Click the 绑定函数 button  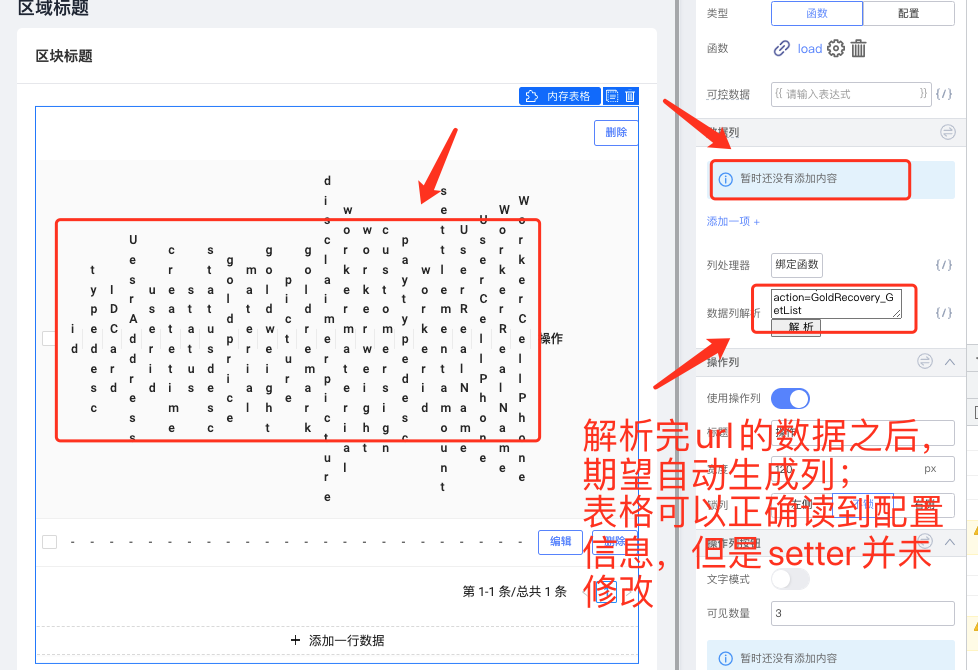point(796,265)
